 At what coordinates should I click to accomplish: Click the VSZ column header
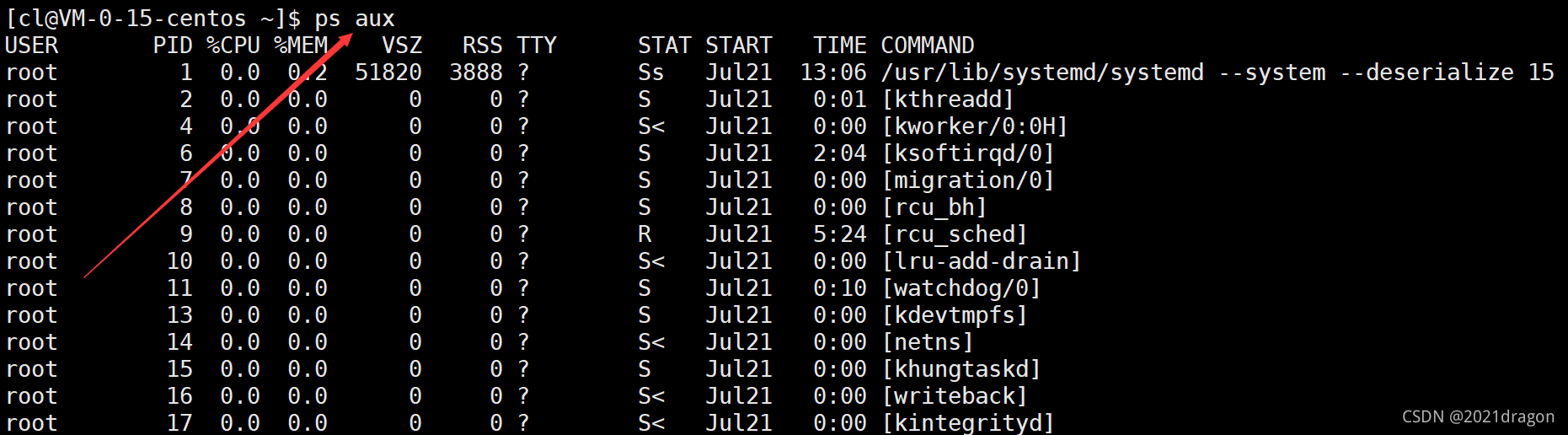pyautogui.click(x=402, y=46)
